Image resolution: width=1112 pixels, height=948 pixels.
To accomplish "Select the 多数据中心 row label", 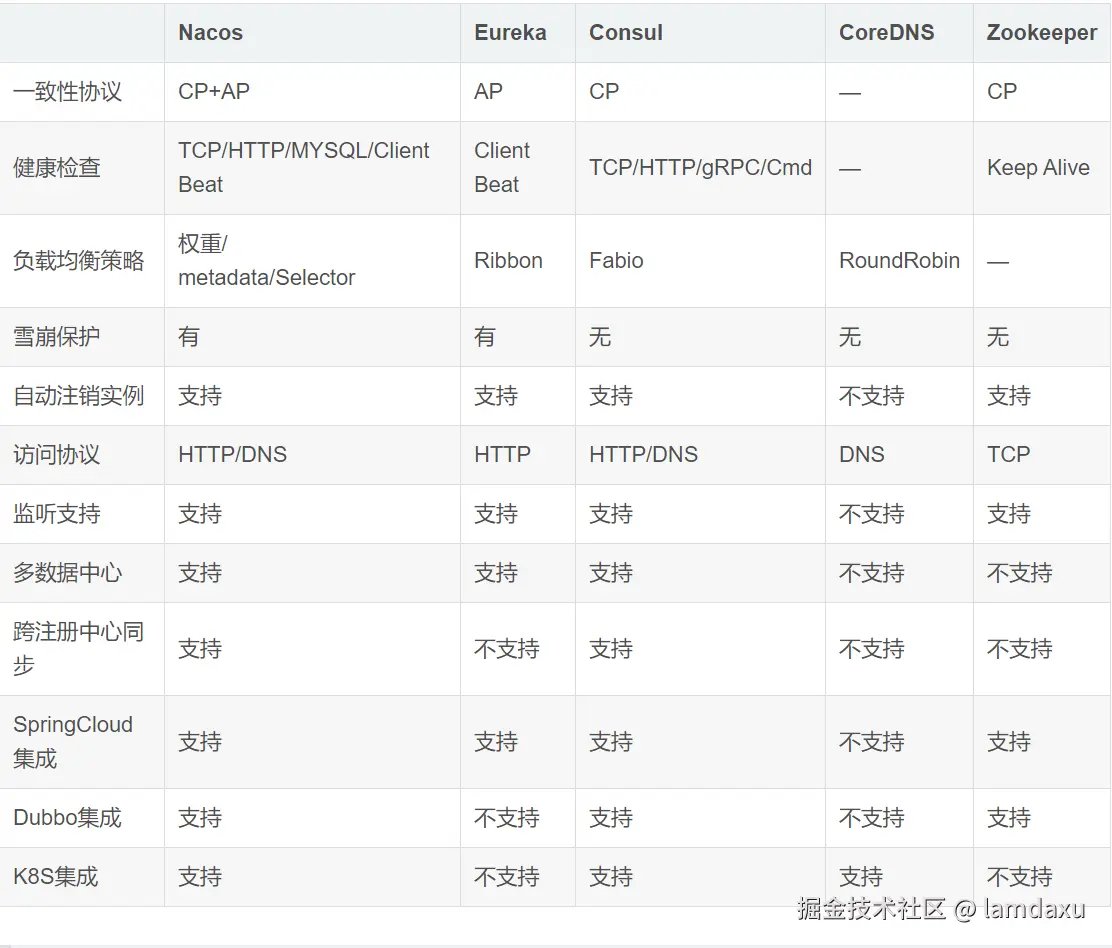I will pos(67,573).
